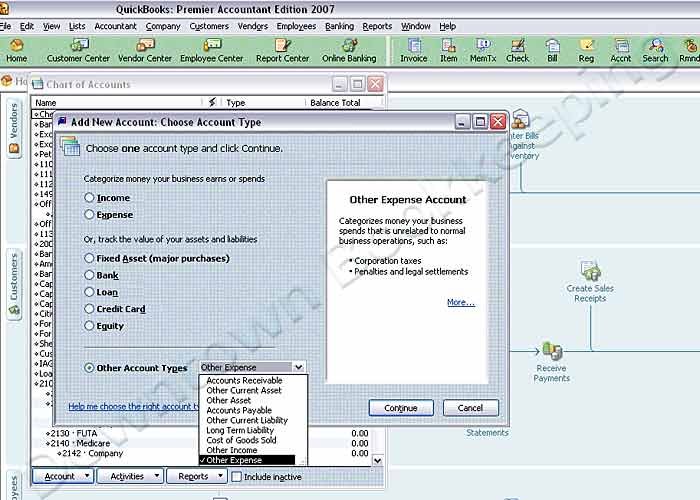
Task: Click the Type column header
Action: (x=263, y=103)
